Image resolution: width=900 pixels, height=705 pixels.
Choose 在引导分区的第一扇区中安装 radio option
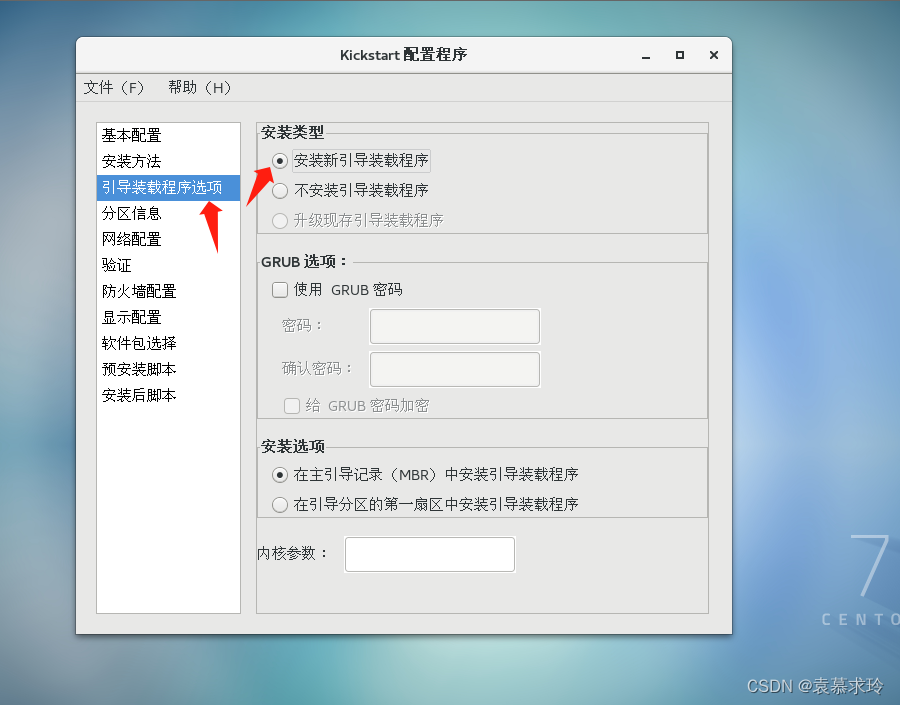pyautogui.click(x=280, y=505)
